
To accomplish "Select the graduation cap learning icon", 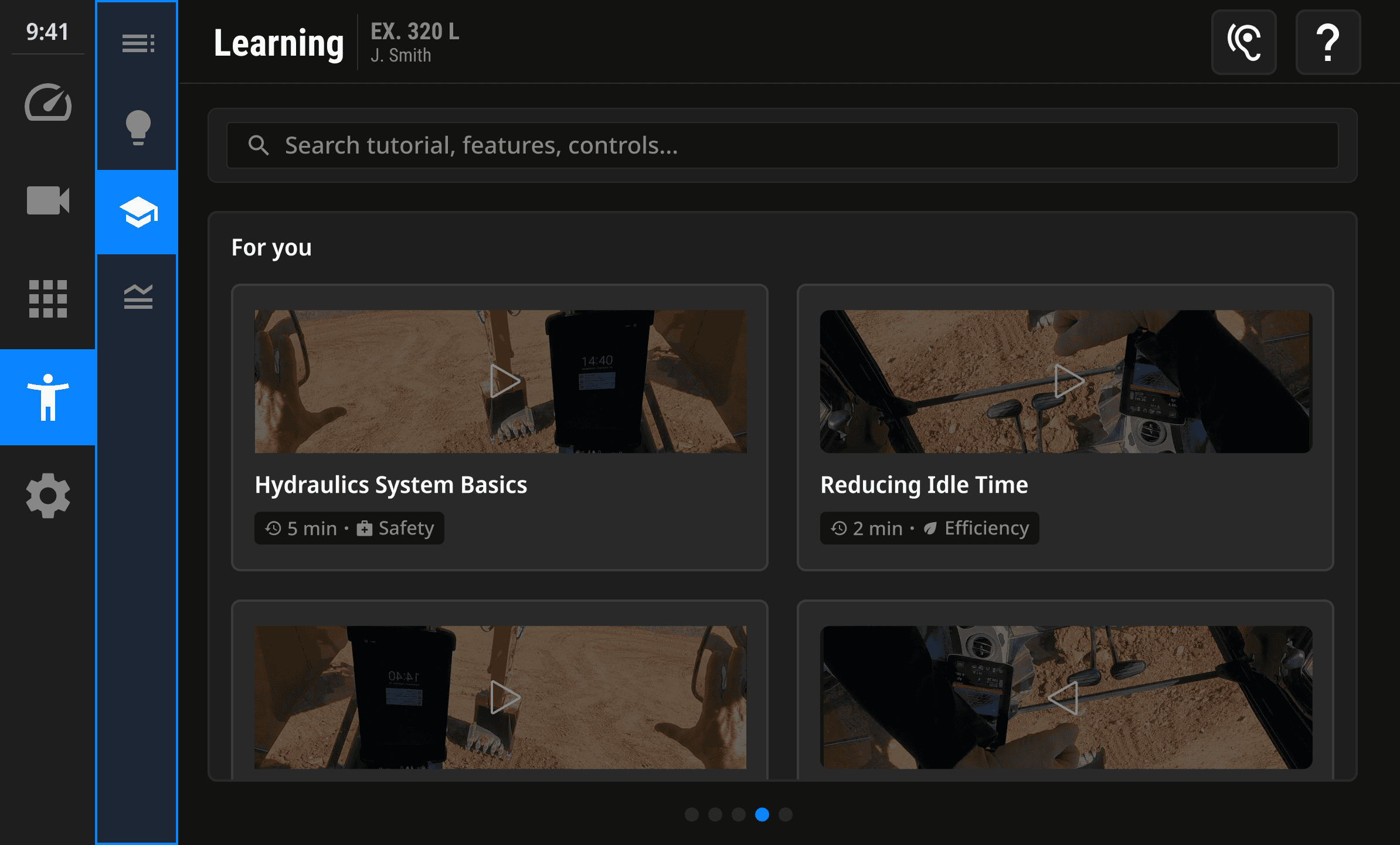I will point(138,212).
